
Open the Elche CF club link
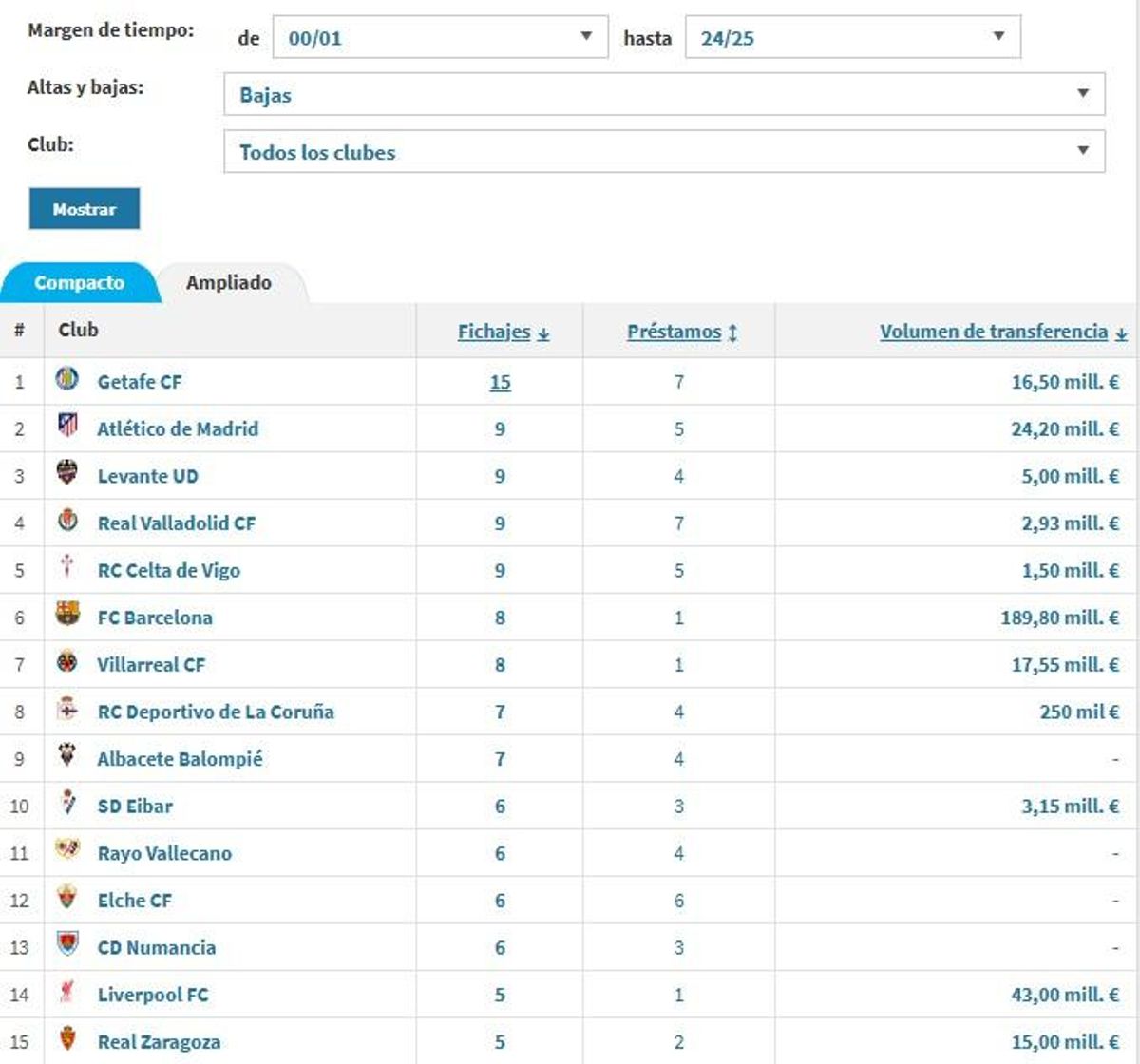point(135,900)
